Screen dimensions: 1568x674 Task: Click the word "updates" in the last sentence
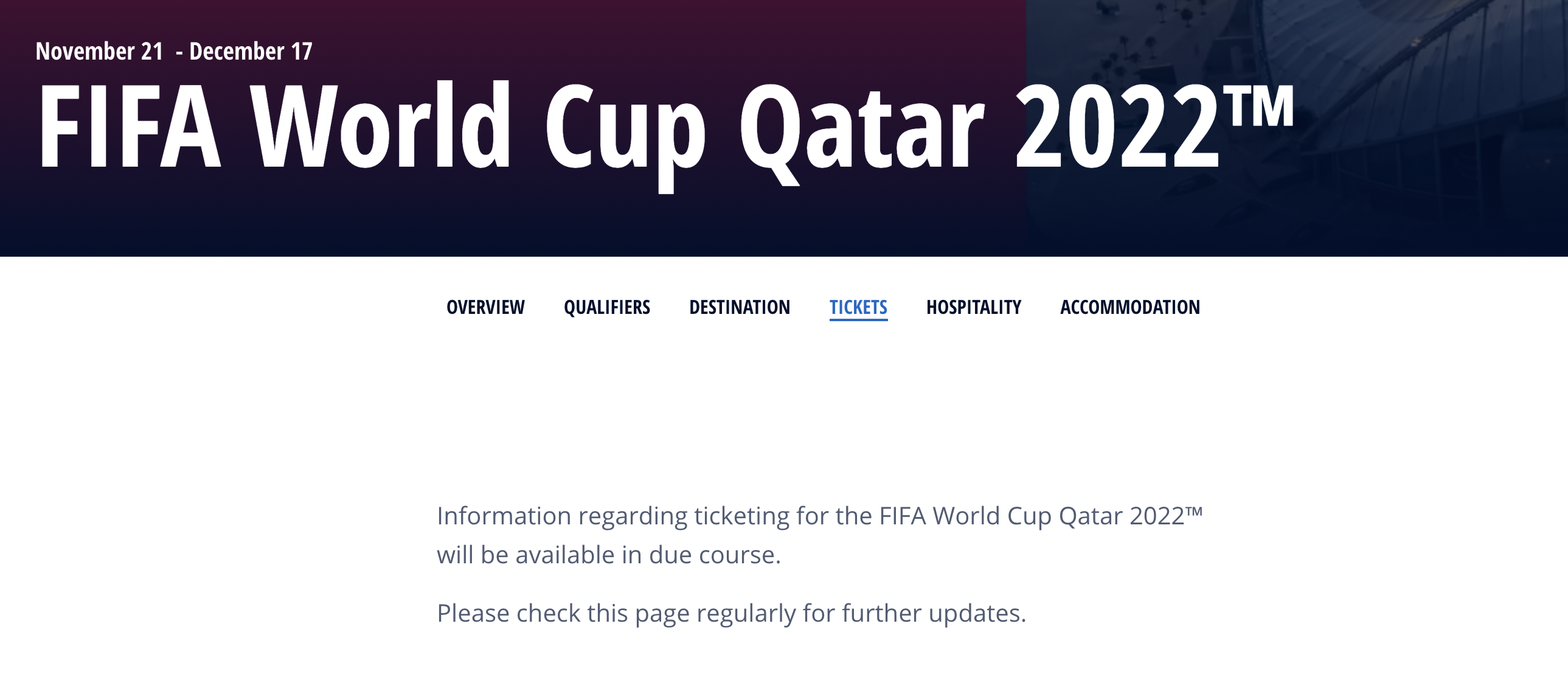point(976,613)
